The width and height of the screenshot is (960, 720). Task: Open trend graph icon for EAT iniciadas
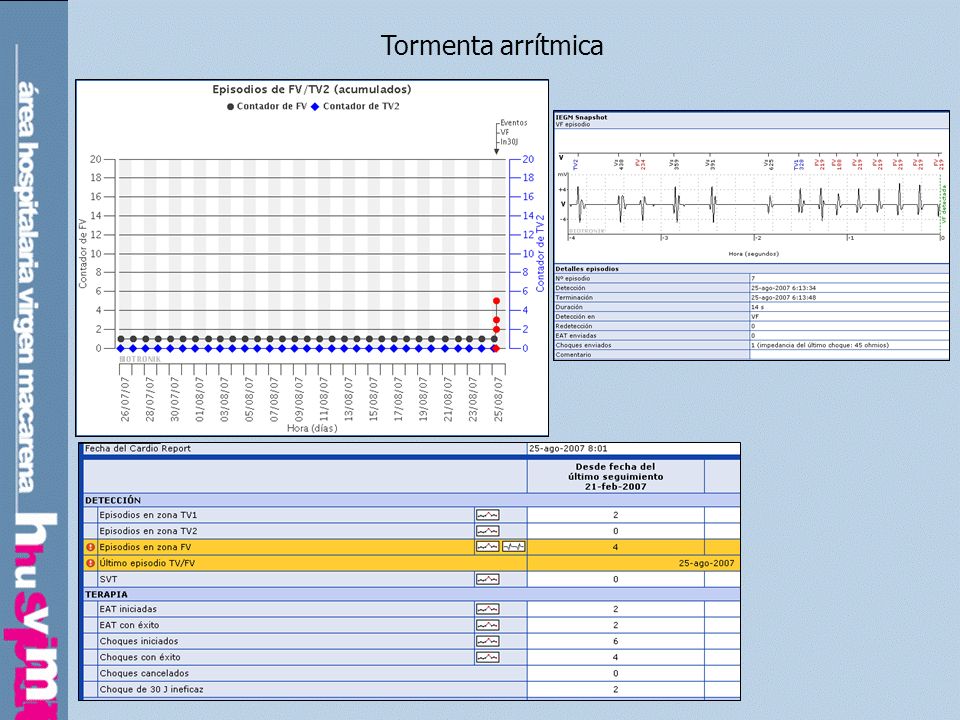point(487,609)
